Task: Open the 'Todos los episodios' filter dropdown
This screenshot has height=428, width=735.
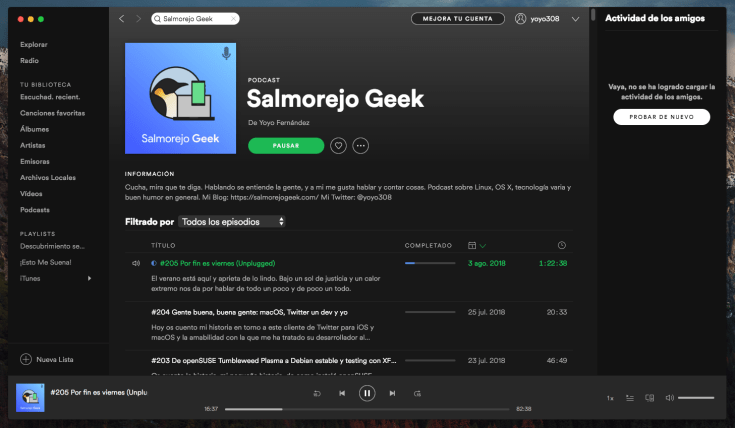Action: coord(232,221)
